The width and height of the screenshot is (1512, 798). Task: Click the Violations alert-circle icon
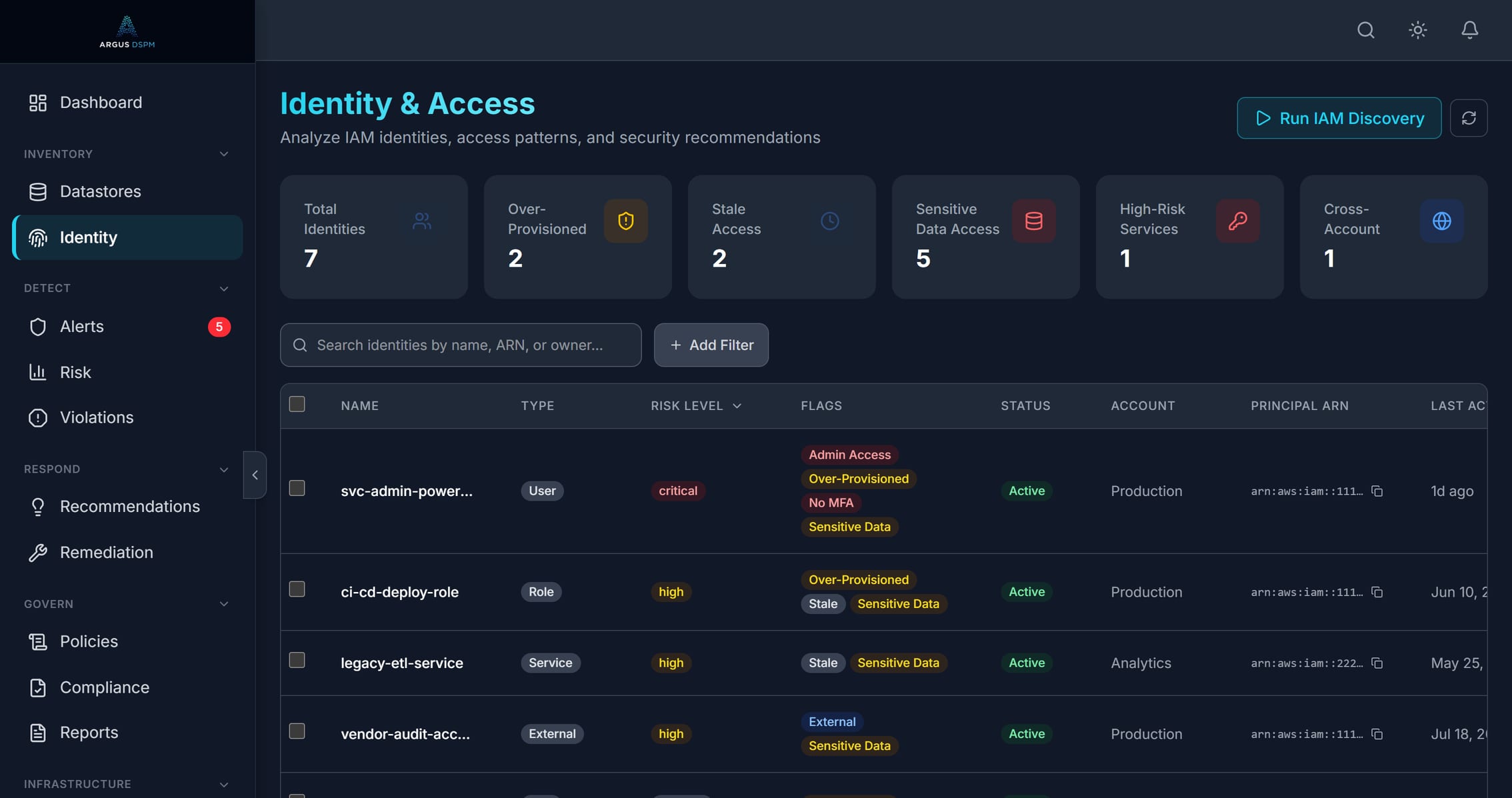click(x=38, y=417)
